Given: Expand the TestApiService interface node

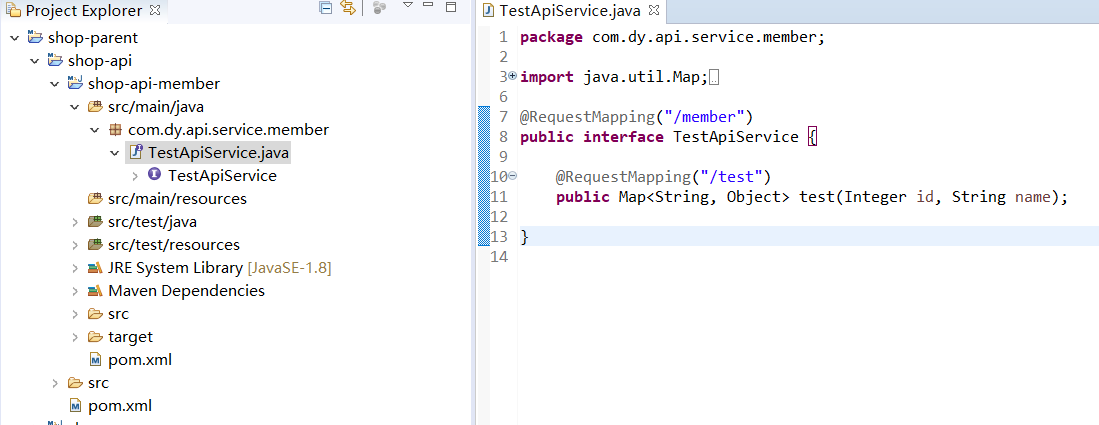Looking at the screenshot, I should coord(135,176).
